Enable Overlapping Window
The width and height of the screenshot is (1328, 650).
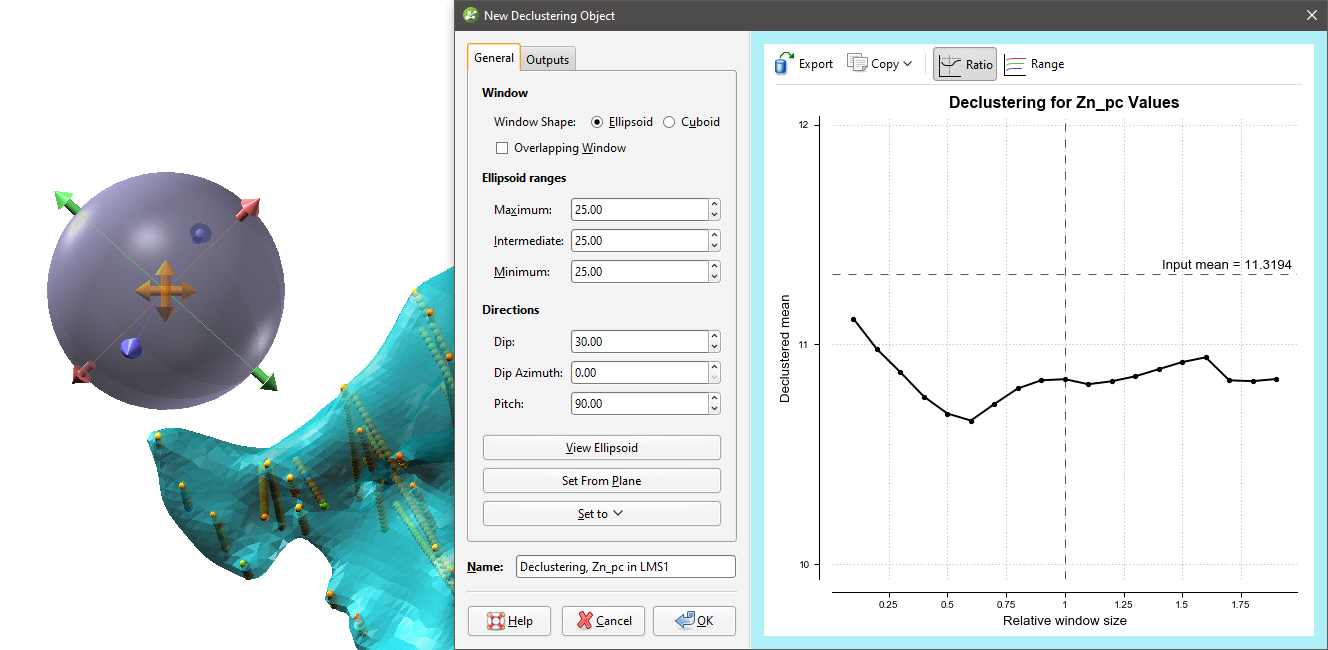(x=502, y=147)
